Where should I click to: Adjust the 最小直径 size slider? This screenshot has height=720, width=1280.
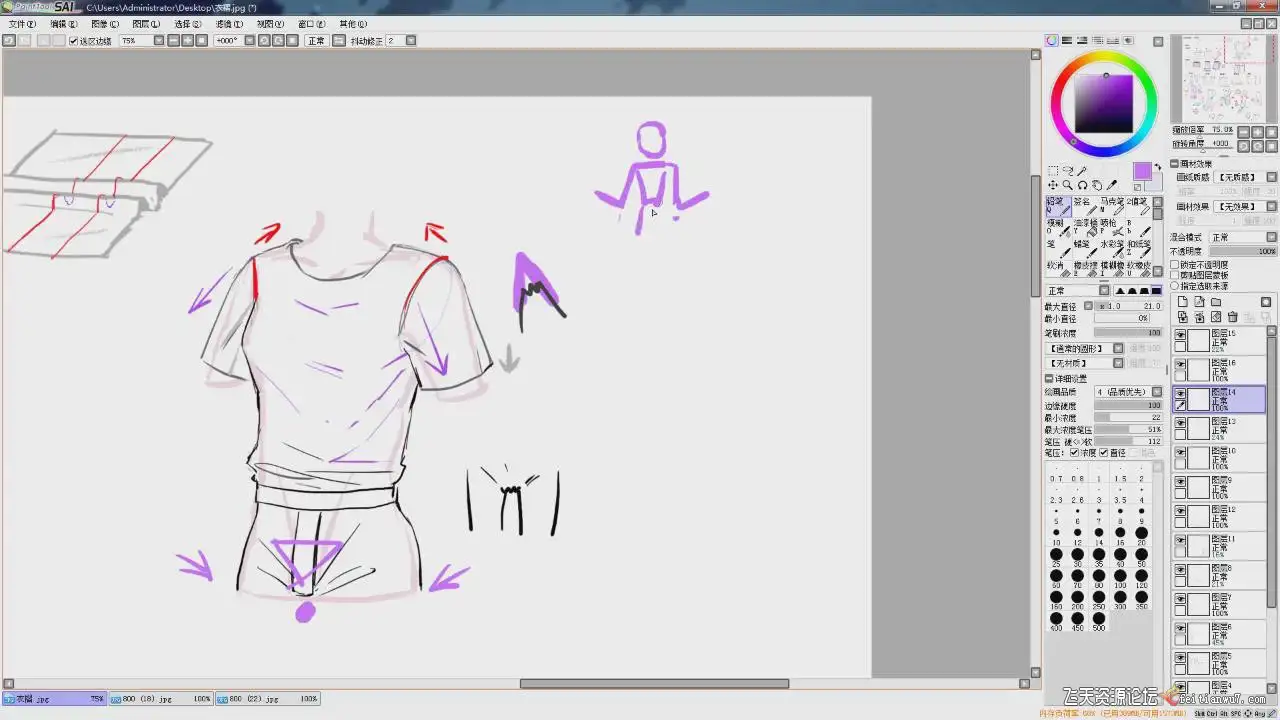tap(1122, 318)
